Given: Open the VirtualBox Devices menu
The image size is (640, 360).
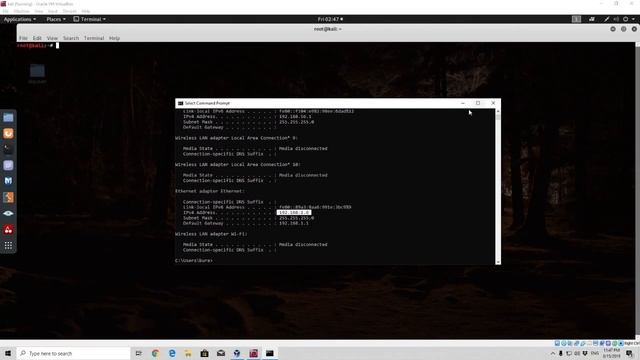Looking at the screenshot, I should click(69, 11).
